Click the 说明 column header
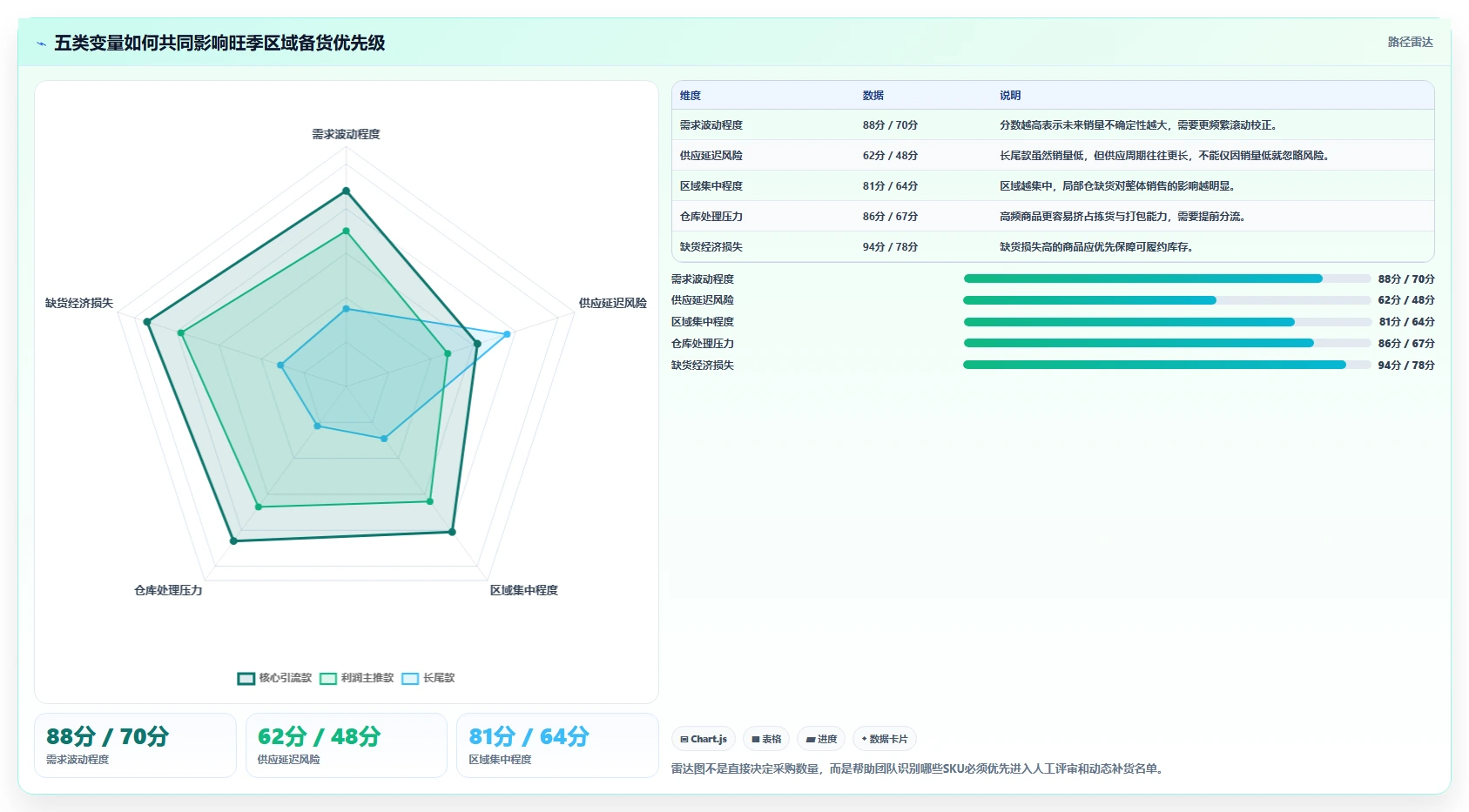The width and height of the screenshot is (1469, 812). [x=1010, y=96]
